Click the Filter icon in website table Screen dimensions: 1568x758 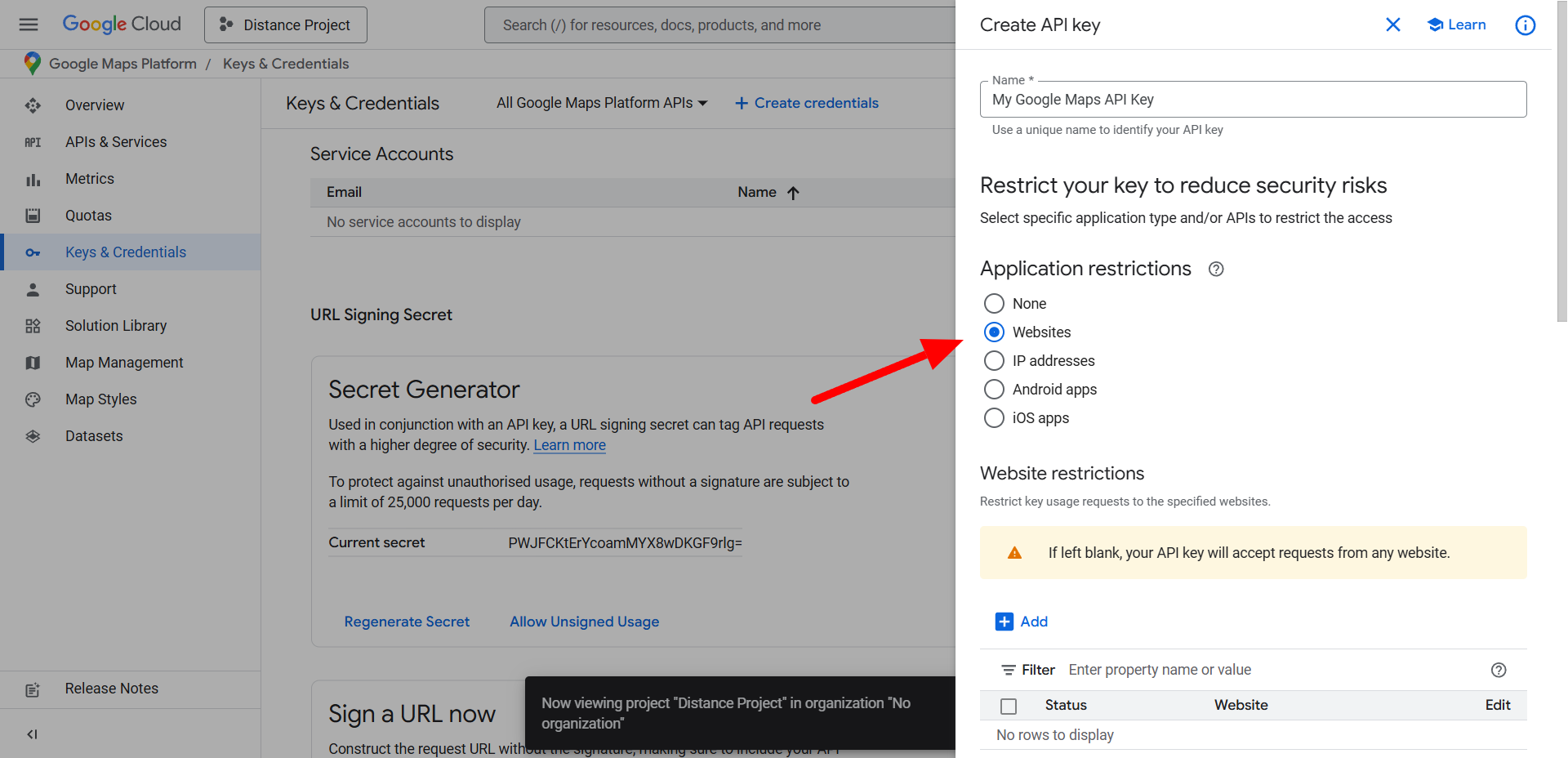click(x=1009, y=670)
